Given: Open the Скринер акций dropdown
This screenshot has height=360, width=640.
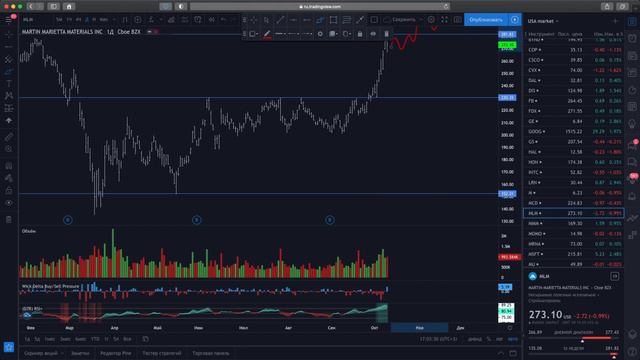Looking at the screenshot, I should pos(44,353).
